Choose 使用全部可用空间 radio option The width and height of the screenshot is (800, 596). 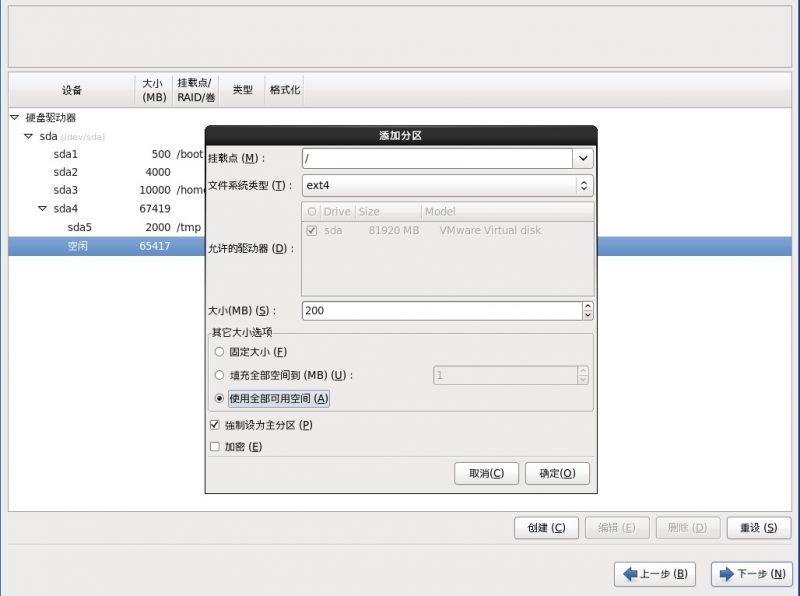[220, 398]
